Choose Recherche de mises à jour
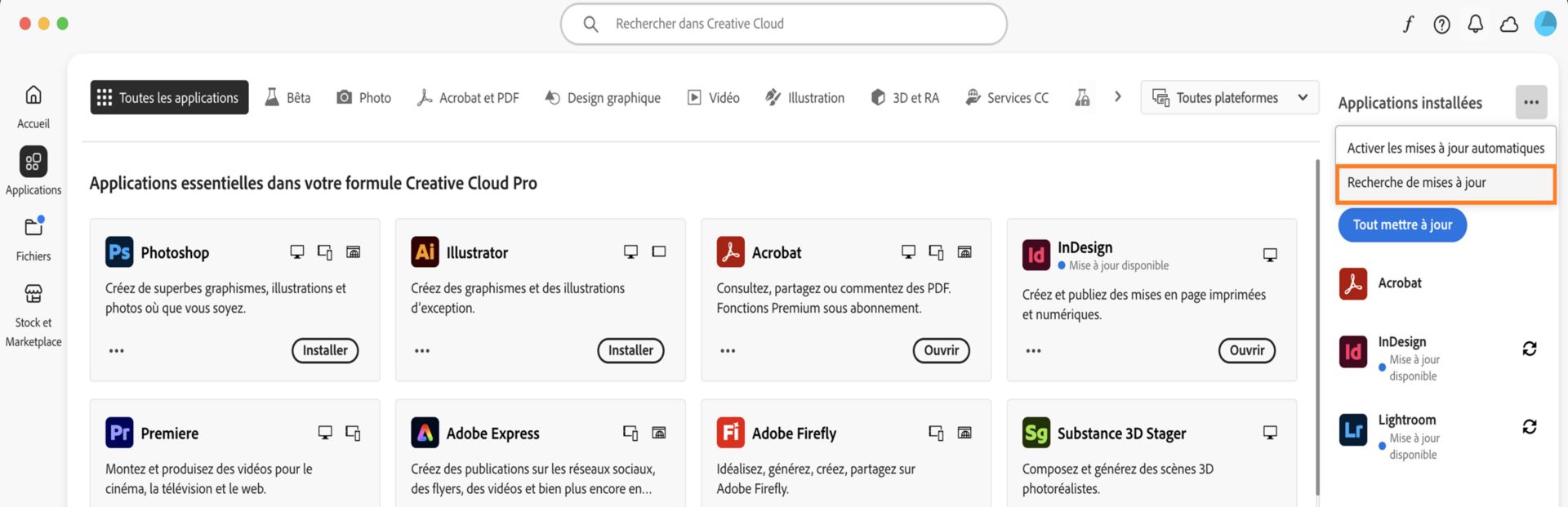 pos(1445,184)
